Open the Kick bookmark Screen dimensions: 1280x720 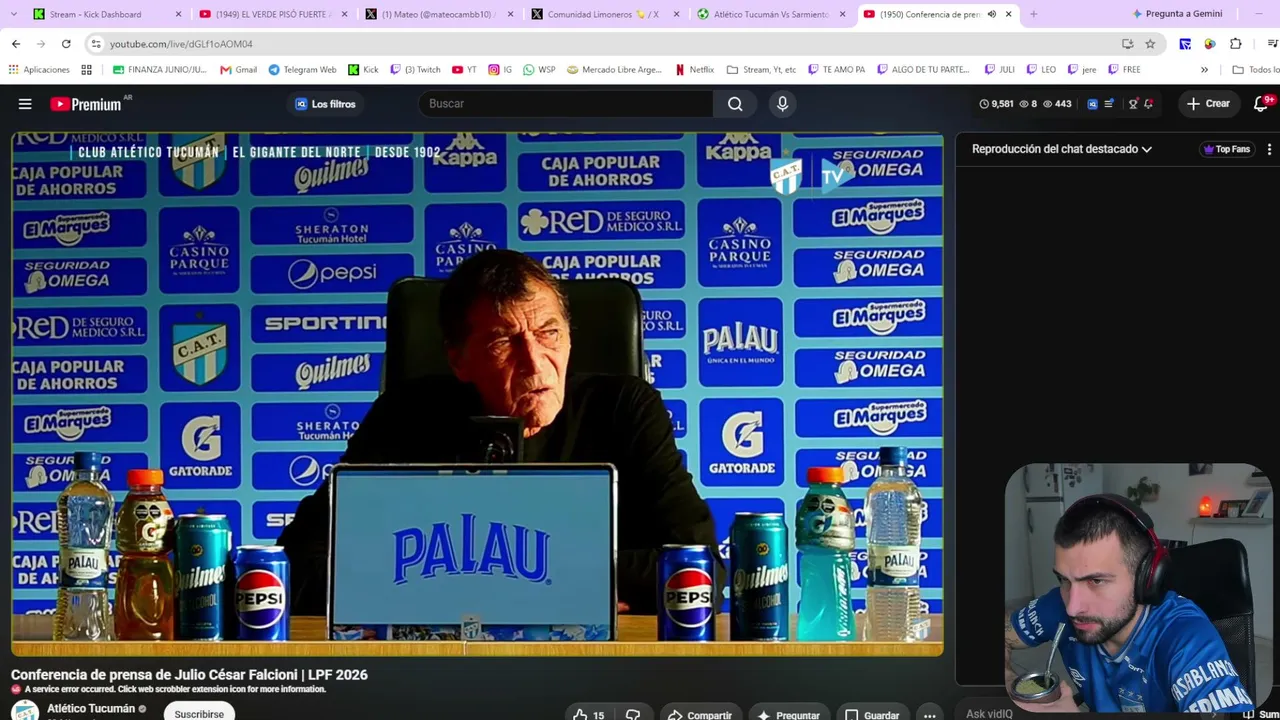(x=363, y=70)
